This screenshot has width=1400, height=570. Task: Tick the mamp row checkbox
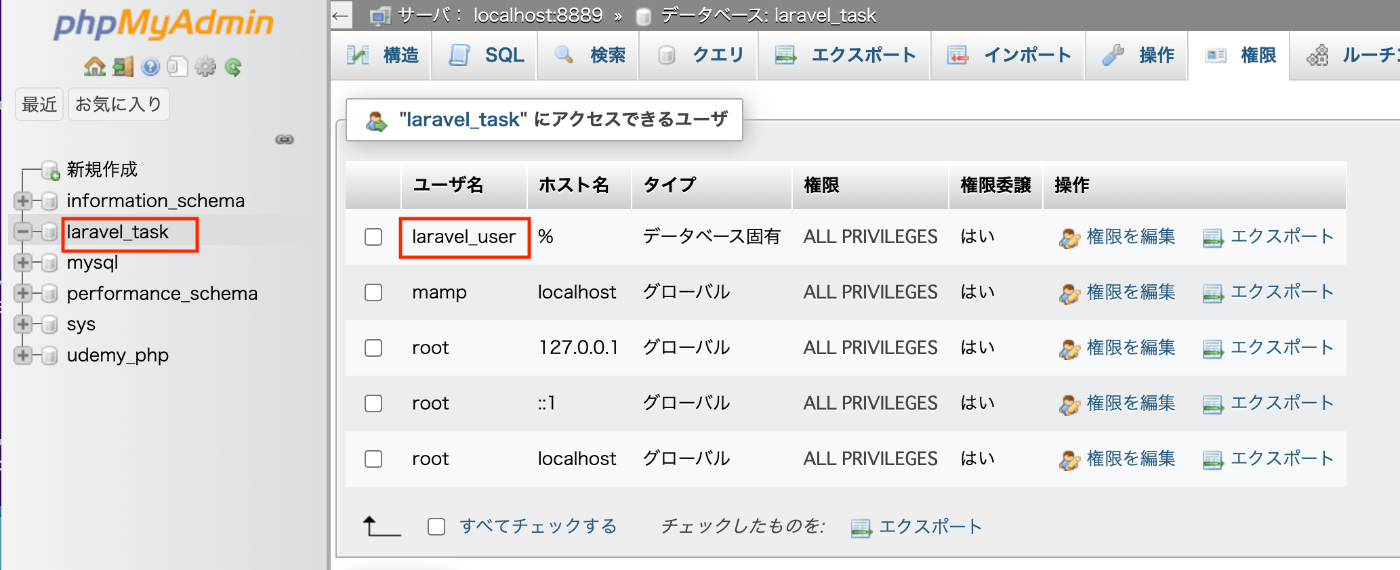point(373,293)
